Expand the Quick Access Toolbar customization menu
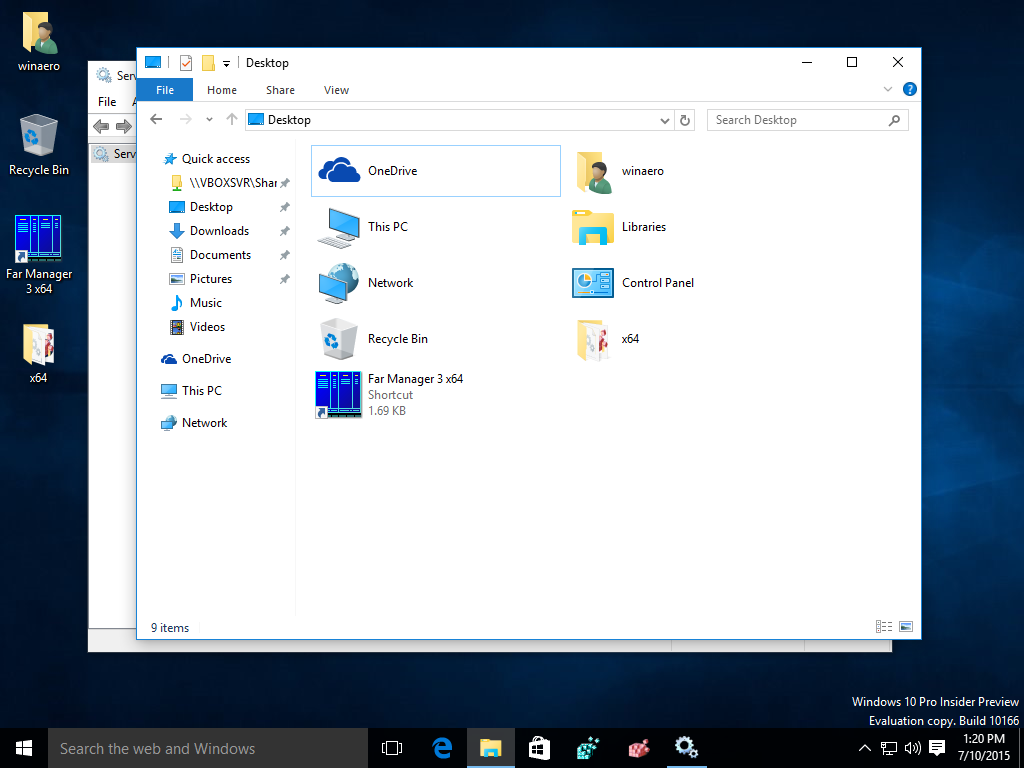1024x768 pixels. tap(226, 62)
